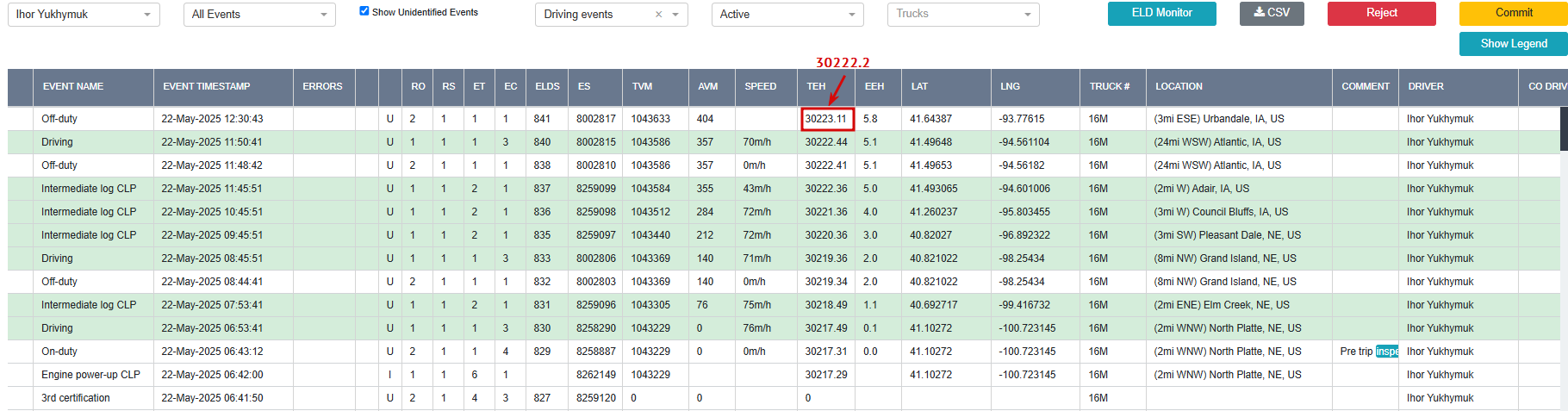The width and height of the screenshot is (1568, 411).
Task: Click location (3mi W) Council Bluffs, IA
Action: tap(1221, 212)
